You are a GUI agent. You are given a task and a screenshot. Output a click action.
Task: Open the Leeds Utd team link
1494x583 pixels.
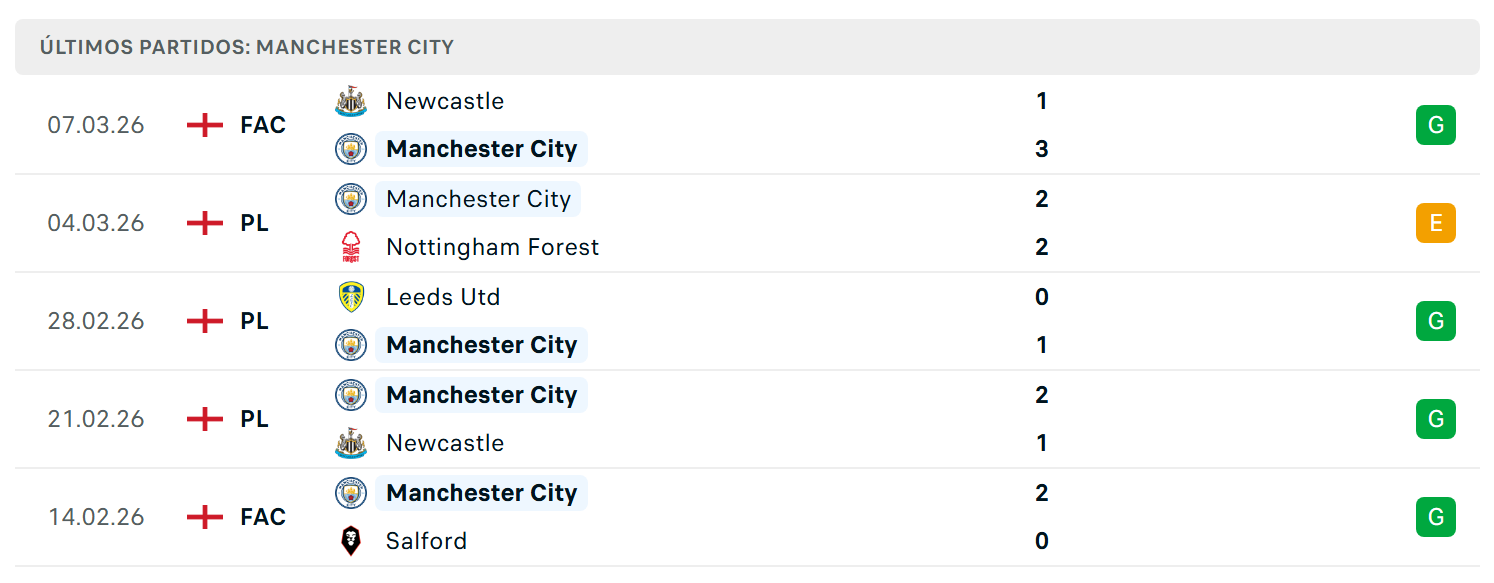443,297
